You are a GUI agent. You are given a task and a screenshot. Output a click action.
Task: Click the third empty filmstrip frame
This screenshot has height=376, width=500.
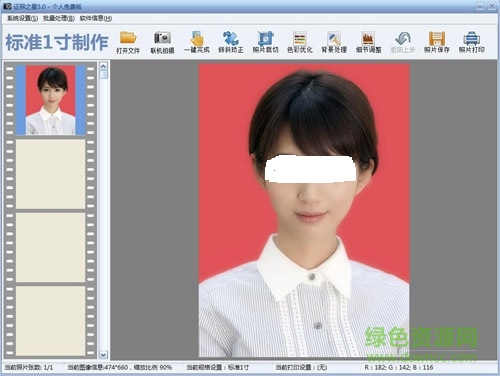coord(50,248)
